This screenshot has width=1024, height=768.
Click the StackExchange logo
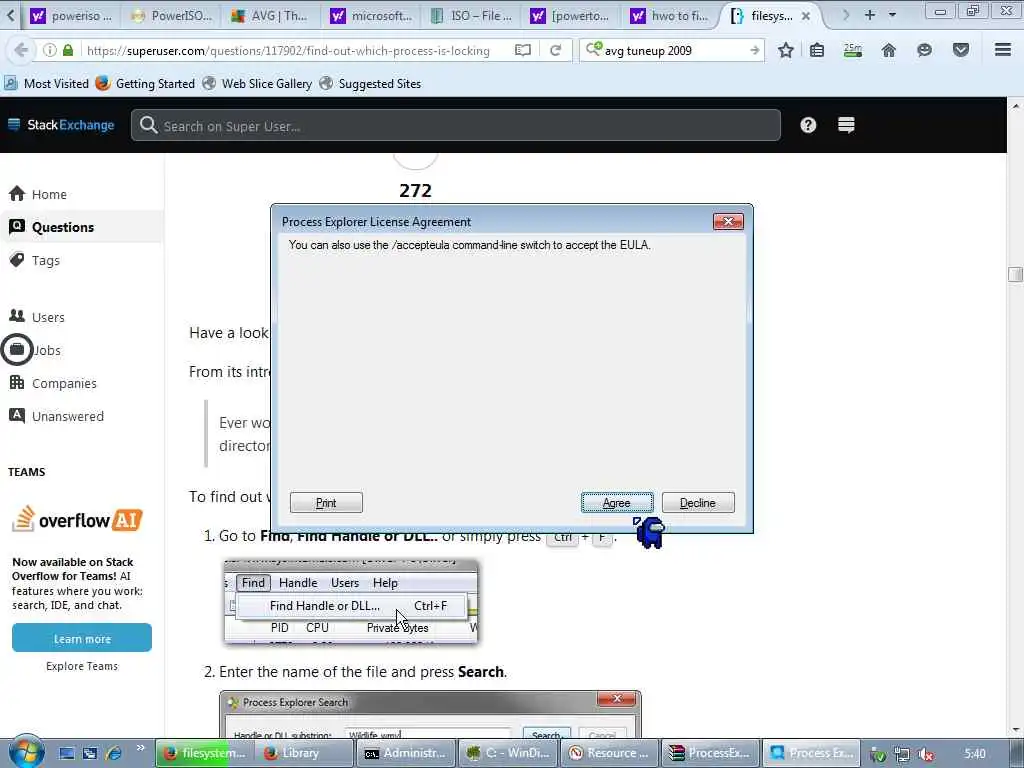(x=61, y=125)
